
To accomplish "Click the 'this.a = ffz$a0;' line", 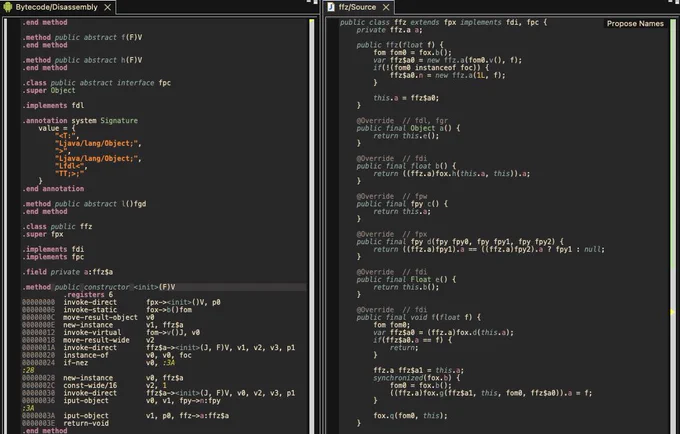I will click(x=406, y=98).
